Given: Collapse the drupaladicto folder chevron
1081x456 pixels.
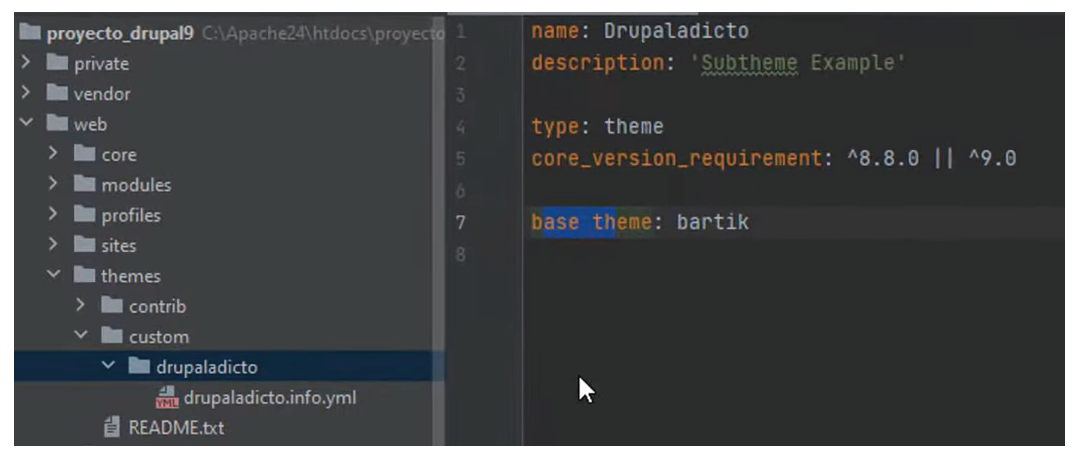Looking at the screenshot, I should (x=108, y=365).
